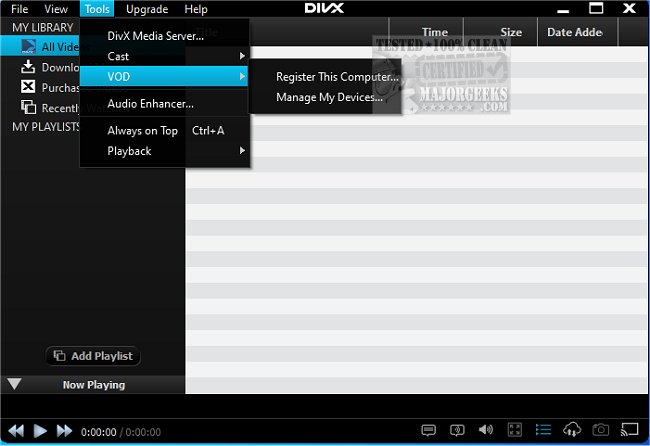
Task: Click the volume speaker icon
Action: (486, 429)
